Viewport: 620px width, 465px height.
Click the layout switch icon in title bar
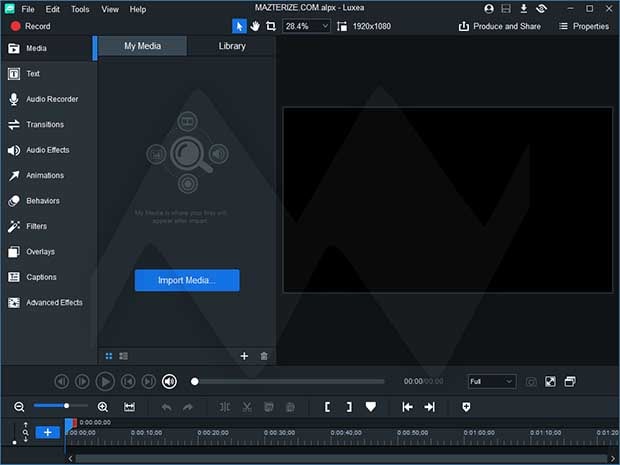coord(506,9)
